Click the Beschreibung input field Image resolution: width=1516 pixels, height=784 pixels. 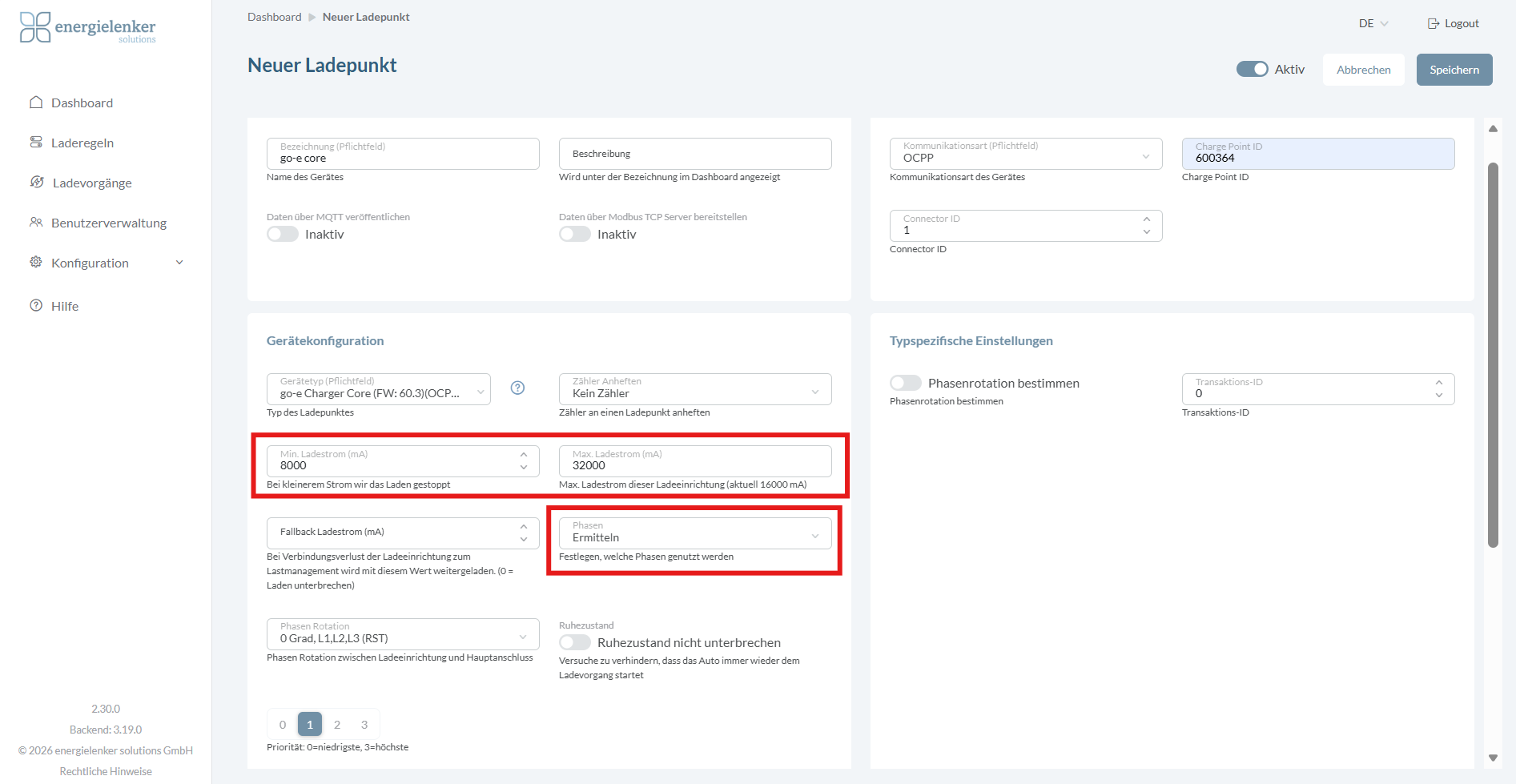tap(694, 154)
